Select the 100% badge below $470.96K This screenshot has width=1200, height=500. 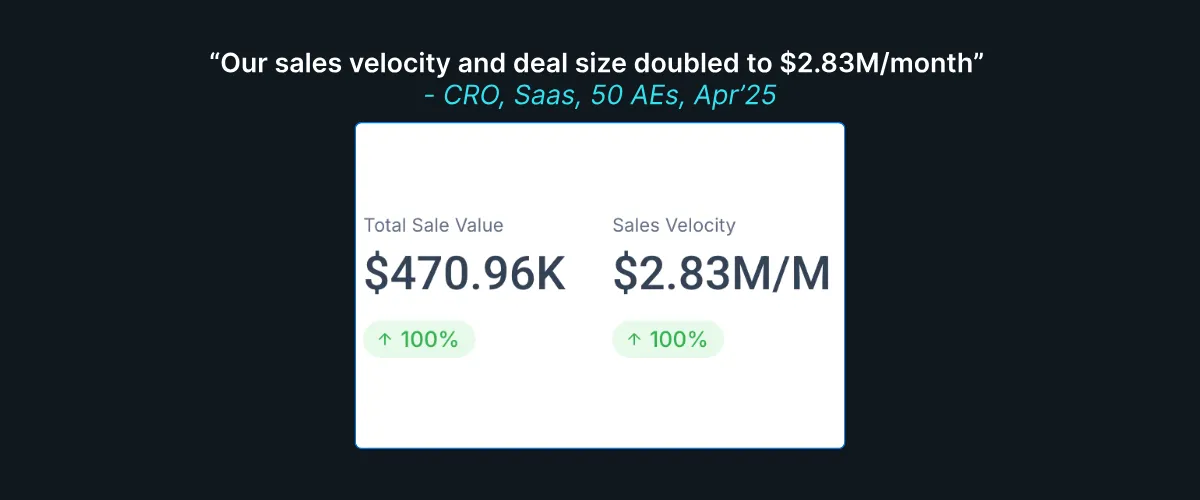tap(419, 339)
